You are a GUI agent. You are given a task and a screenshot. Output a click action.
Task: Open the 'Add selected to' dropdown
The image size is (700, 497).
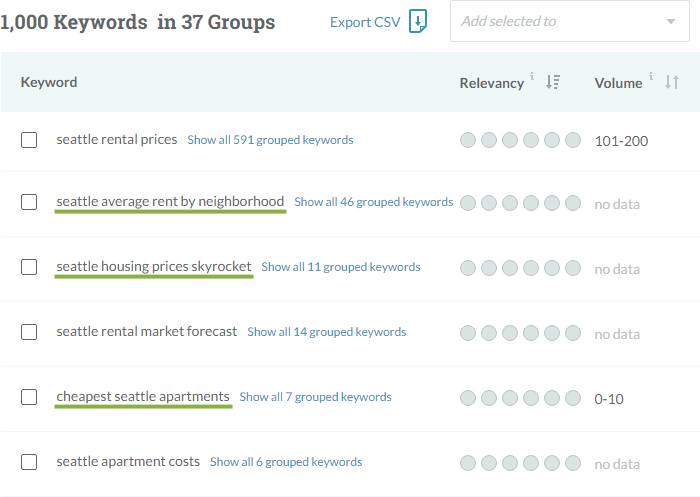(569, 21)
